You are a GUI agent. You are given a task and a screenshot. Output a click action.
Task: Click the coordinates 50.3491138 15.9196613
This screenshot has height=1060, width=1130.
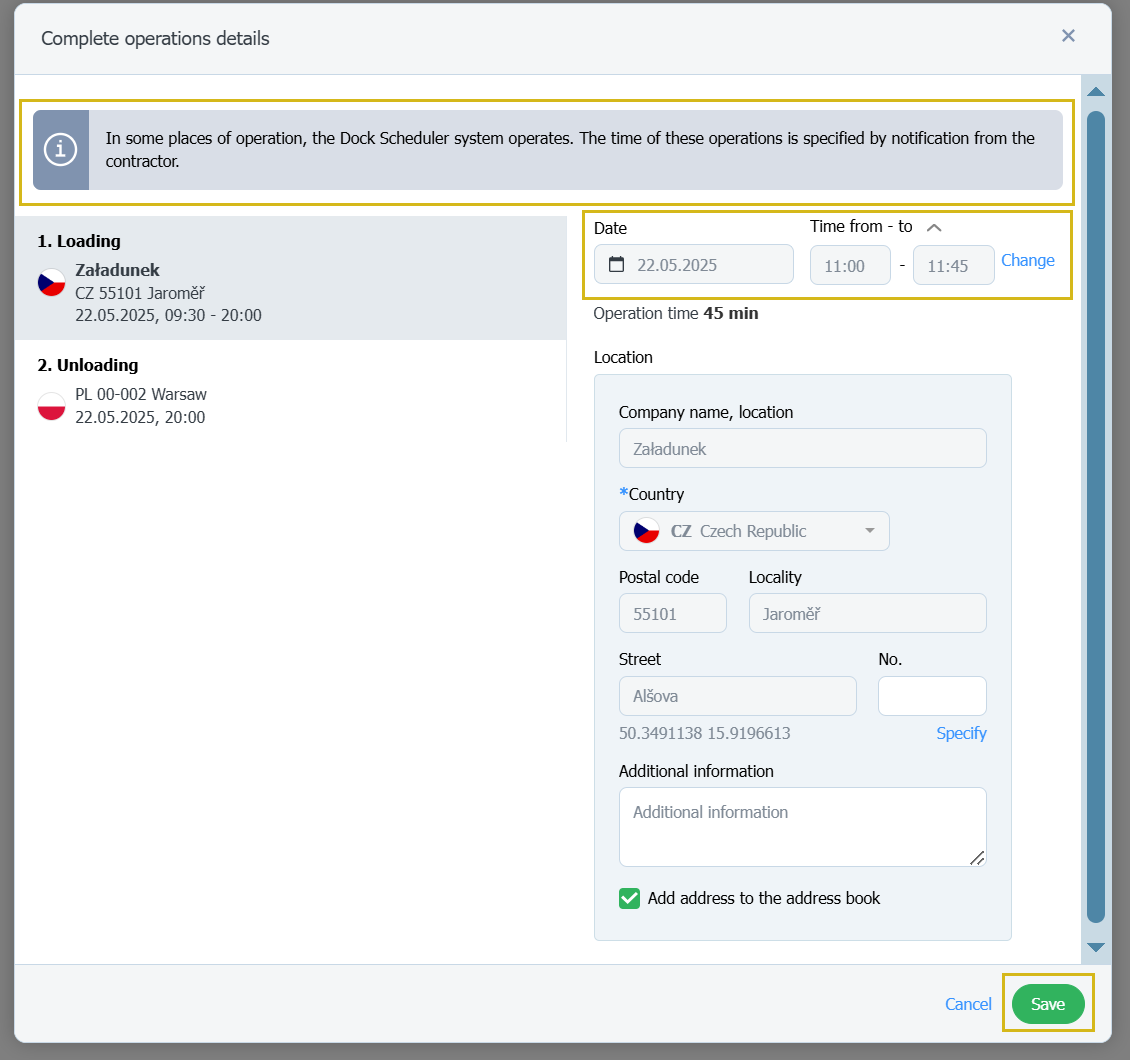tap(704, 733)
